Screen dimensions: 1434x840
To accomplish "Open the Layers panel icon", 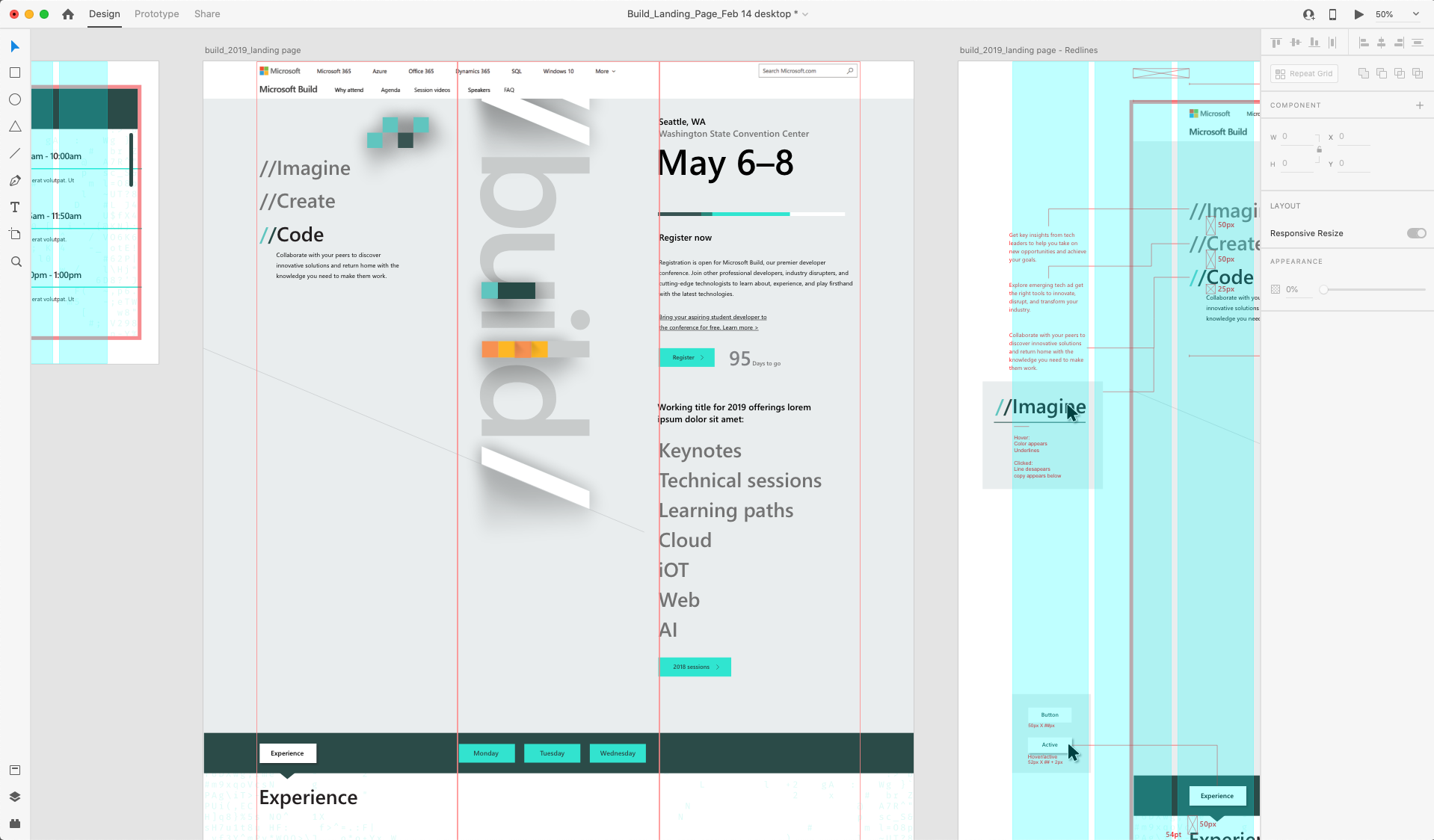I will coord(15,797).
